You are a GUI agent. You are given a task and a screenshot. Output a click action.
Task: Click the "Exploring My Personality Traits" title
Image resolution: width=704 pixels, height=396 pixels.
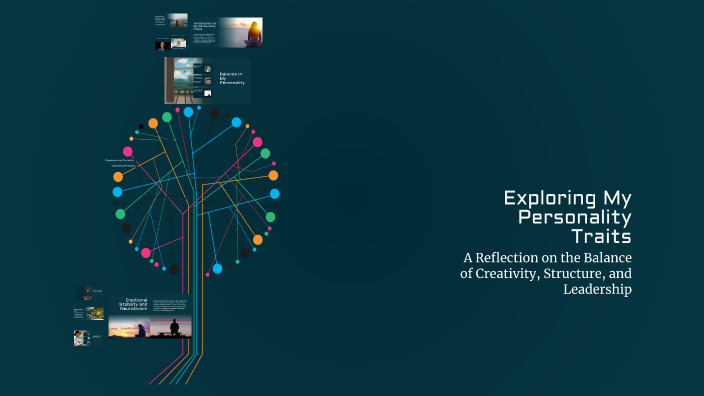(x=568, y=217)
